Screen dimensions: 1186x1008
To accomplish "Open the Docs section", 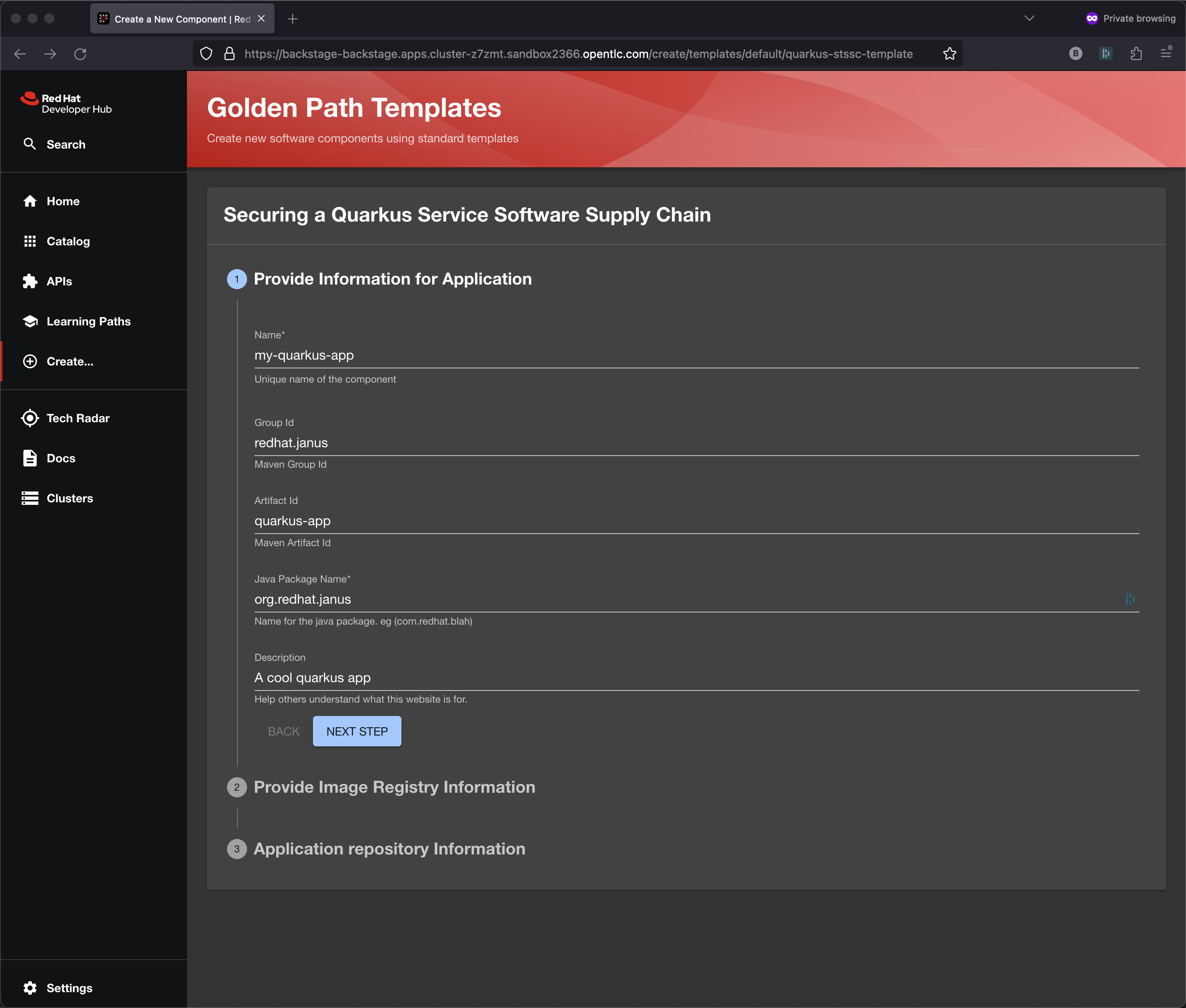I will click(61, 458).
